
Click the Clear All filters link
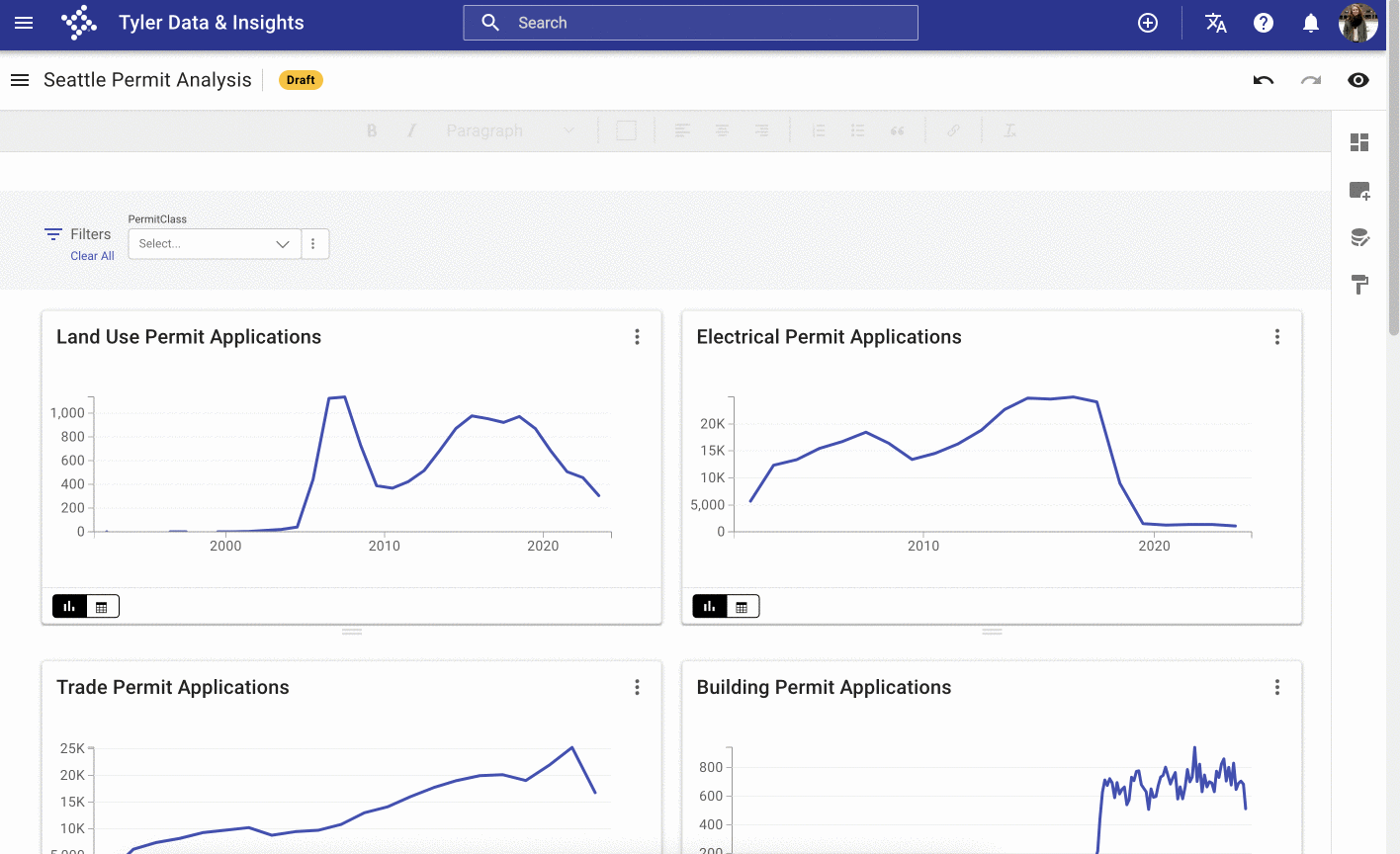click(x=92, y=256)
